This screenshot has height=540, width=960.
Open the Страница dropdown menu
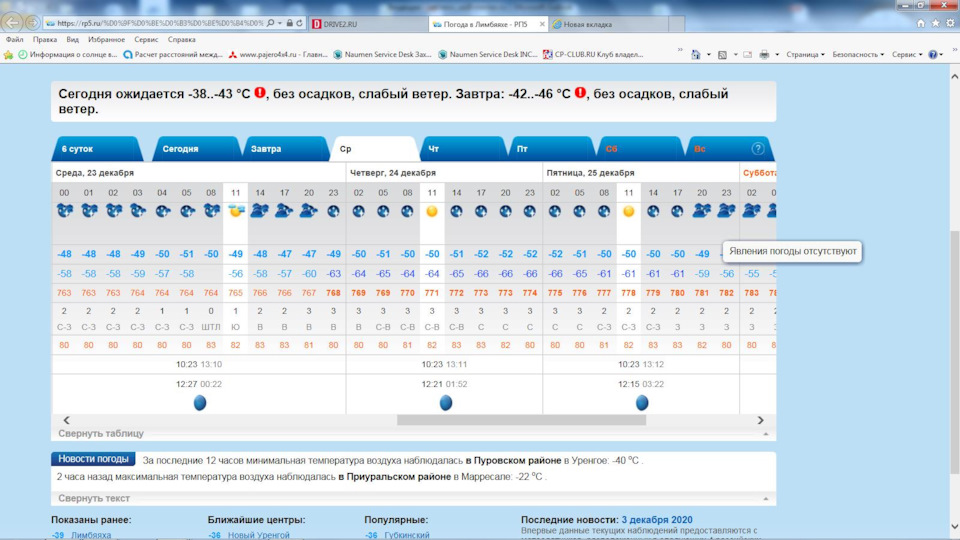(x=805, y=55)
